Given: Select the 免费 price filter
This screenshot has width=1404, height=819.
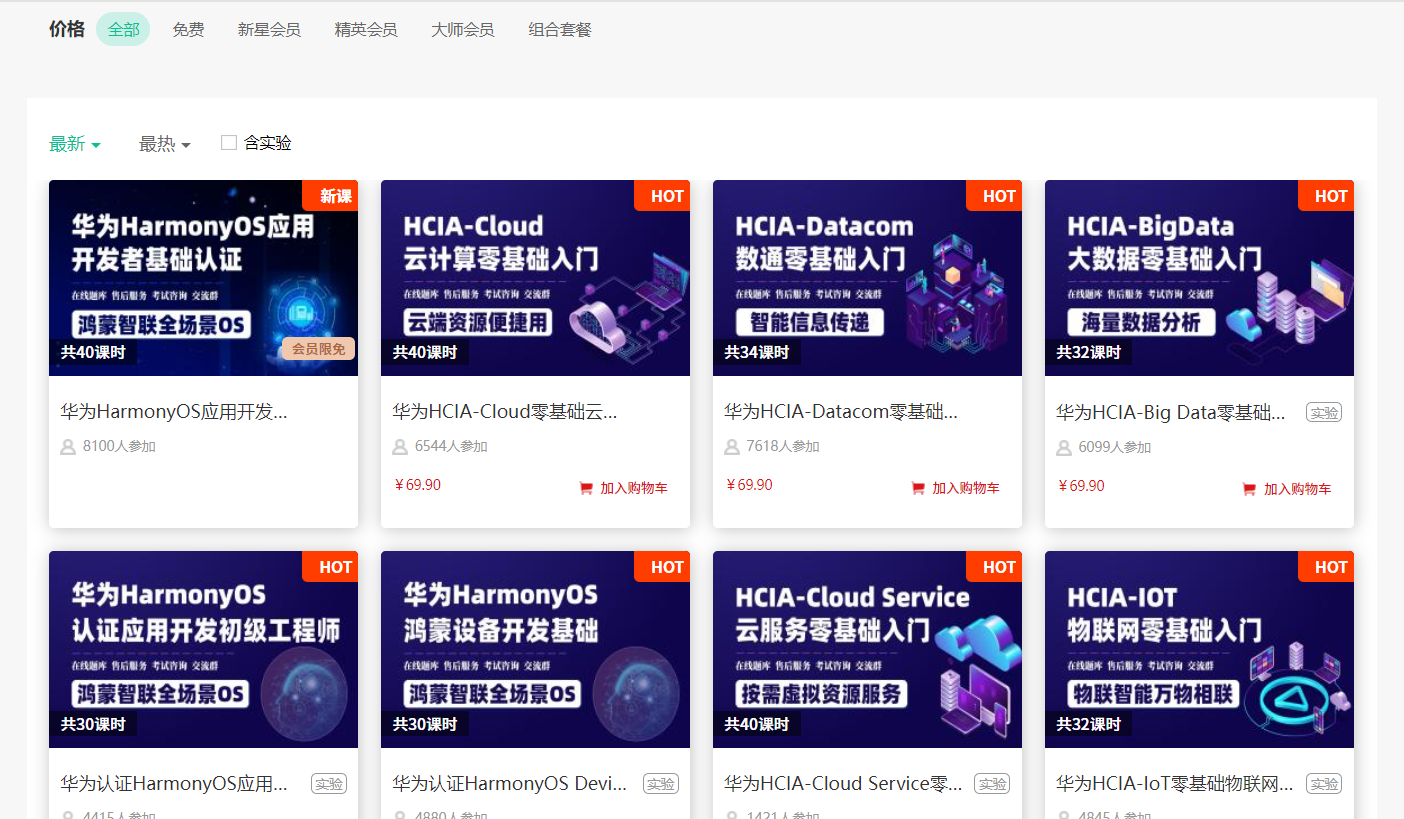Looking at the screenshot, I should [188, 29].
